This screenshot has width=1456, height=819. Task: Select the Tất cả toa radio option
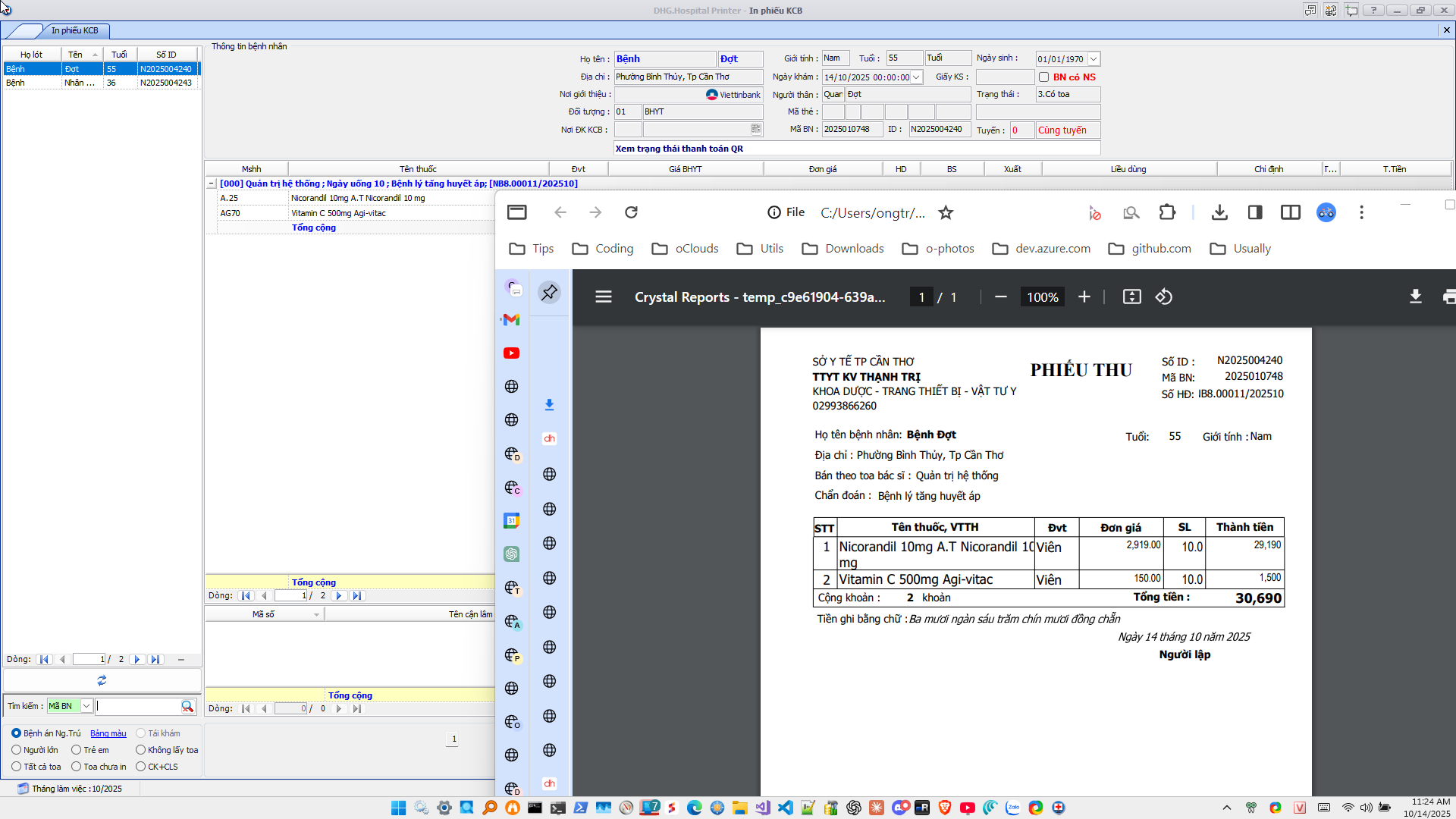[x=16, y=767]
